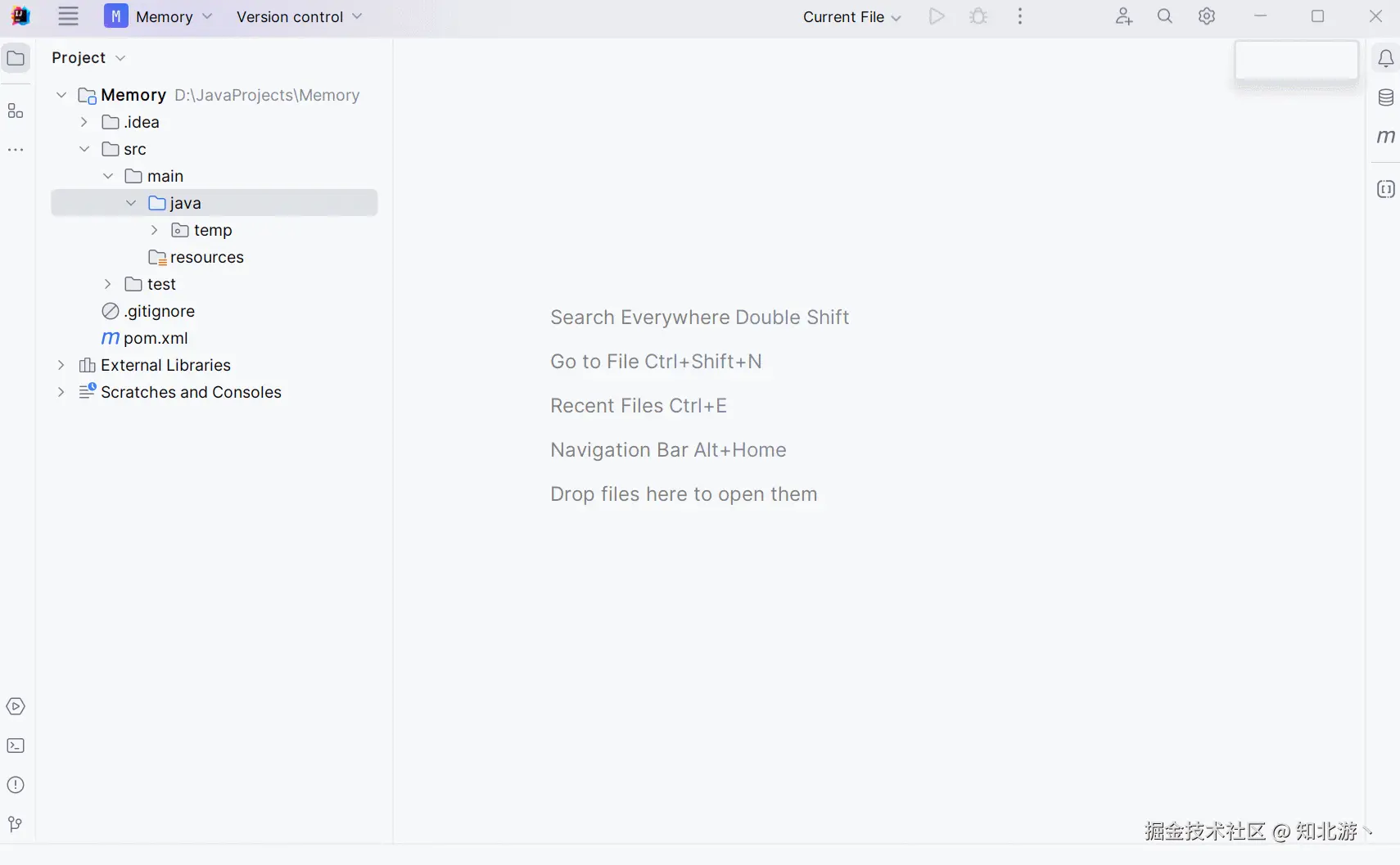Maximize the IDE window
The width and height of the screenshot is (1400, 865).
click(1318, 16)
